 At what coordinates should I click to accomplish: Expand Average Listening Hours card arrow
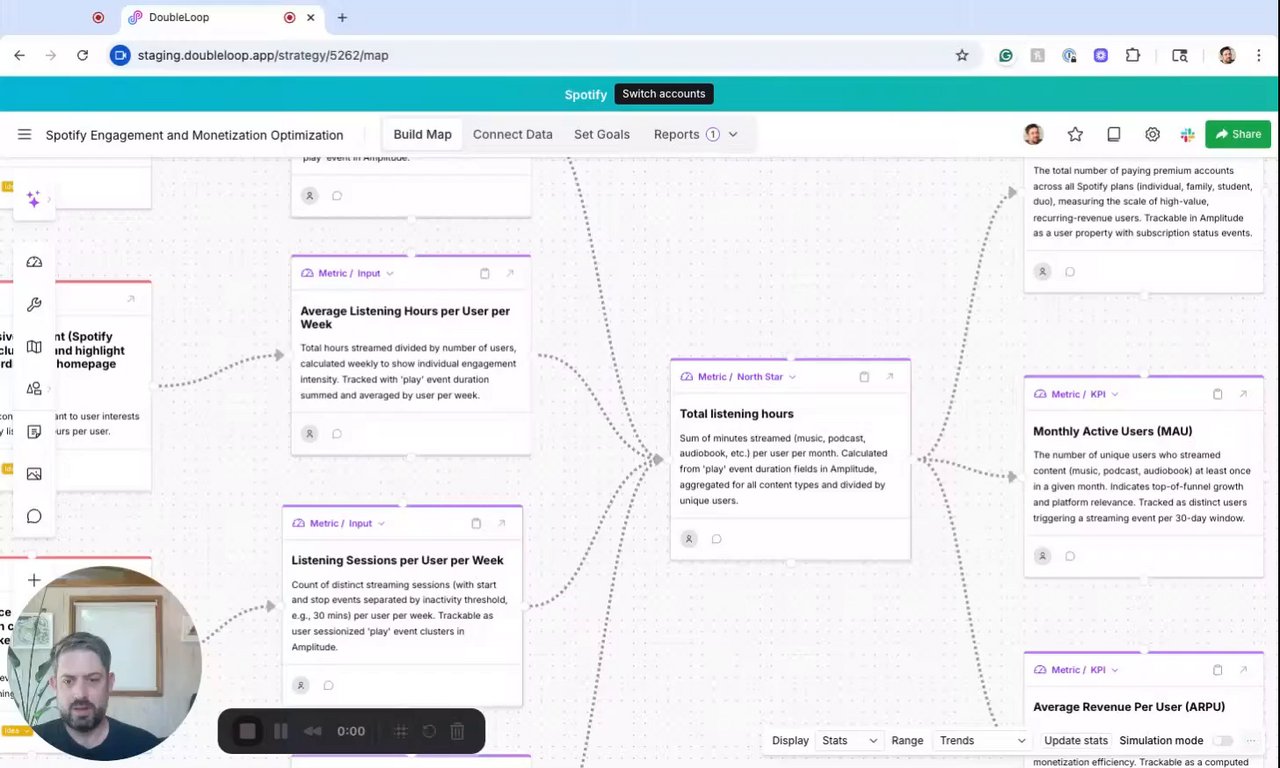tap(510, 273)
